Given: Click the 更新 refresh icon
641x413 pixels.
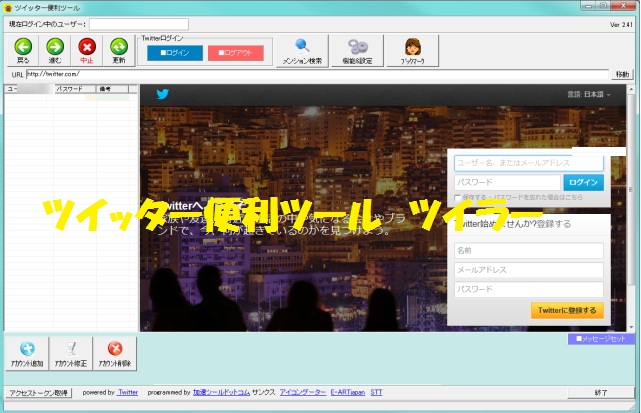Looking at the screenshot, I should [x=119, y=46].
